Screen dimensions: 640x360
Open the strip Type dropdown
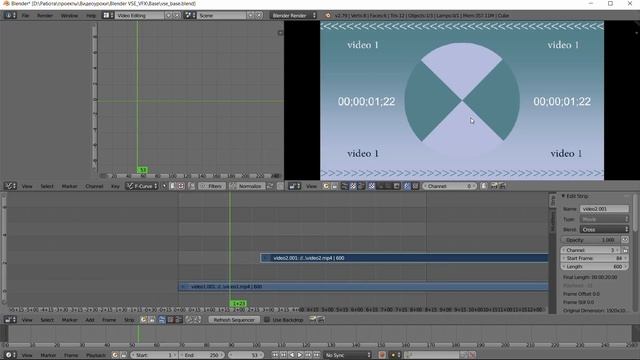pyautogui.click(x=604, y=219)
